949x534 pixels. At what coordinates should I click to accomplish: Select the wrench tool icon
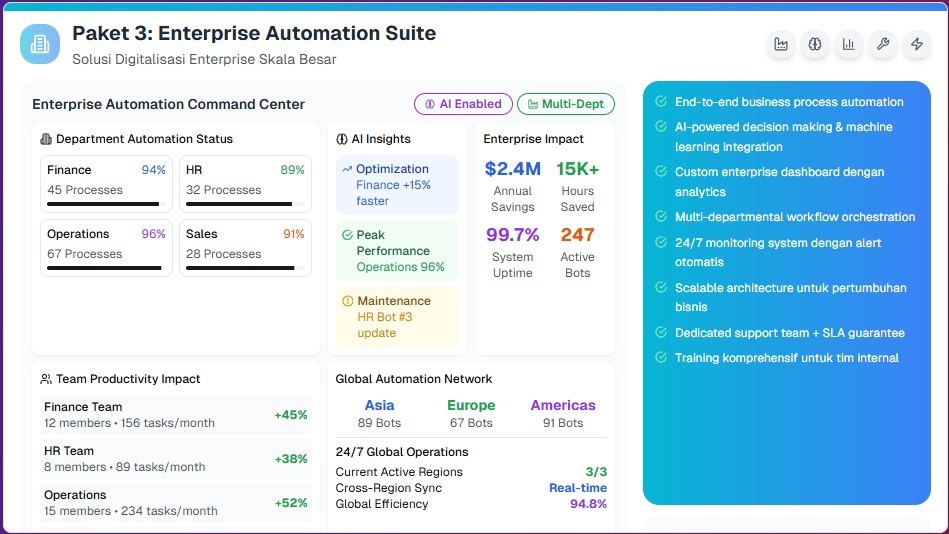coord(882,45)
